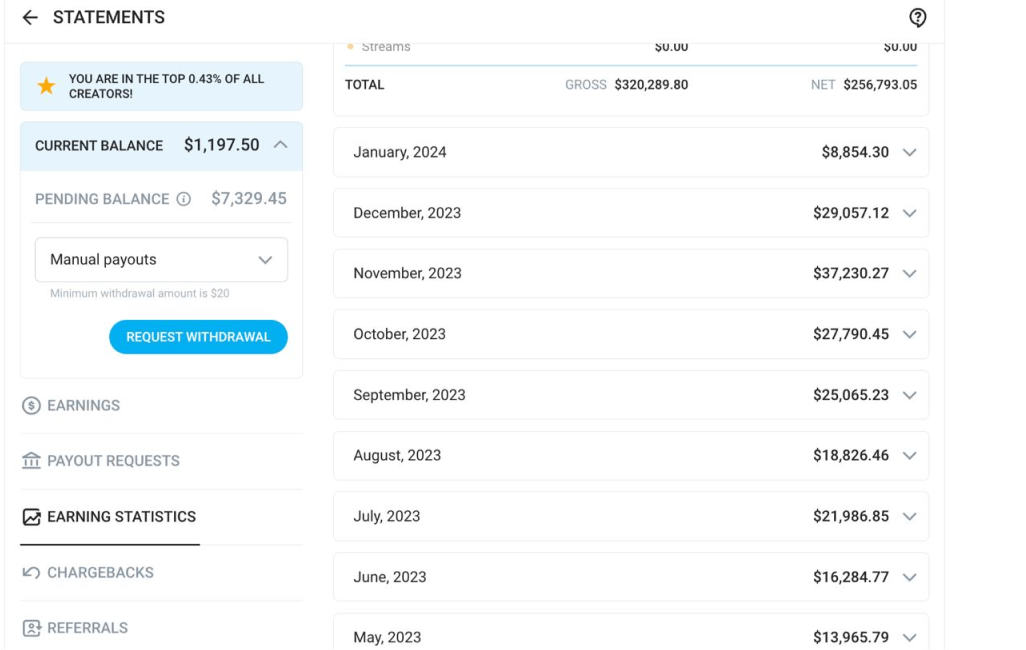Screen dimensions: 1026x650
Task: Click the Request Withdrawal button
Action: coord(198,337)
